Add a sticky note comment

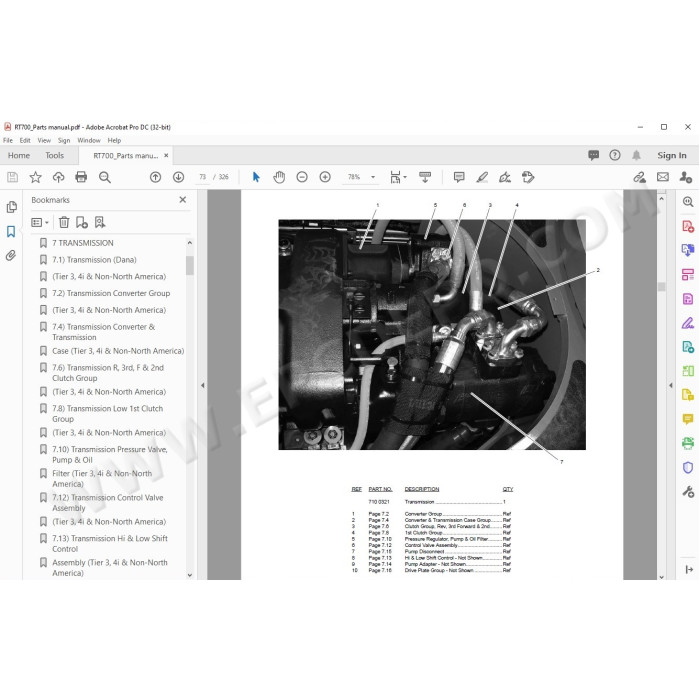point(459,177)
